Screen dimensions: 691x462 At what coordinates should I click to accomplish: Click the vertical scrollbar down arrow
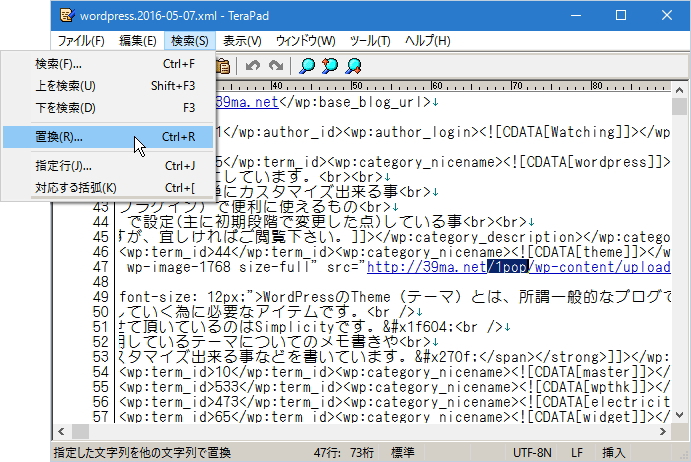point(679,415)
